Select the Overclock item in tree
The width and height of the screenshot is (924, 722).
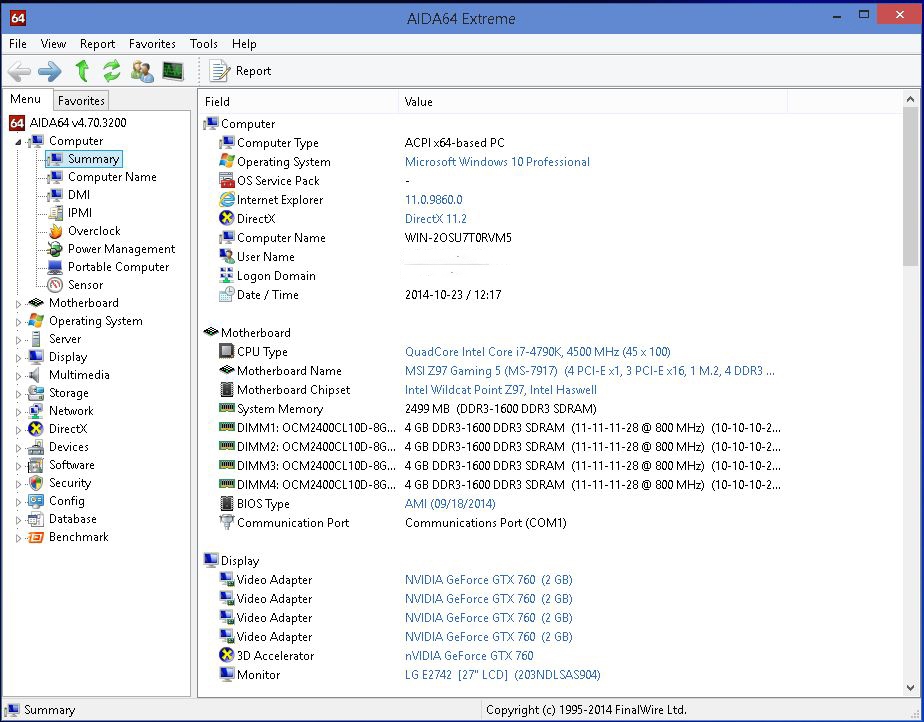pyautogui.click(x=94, y=231)
